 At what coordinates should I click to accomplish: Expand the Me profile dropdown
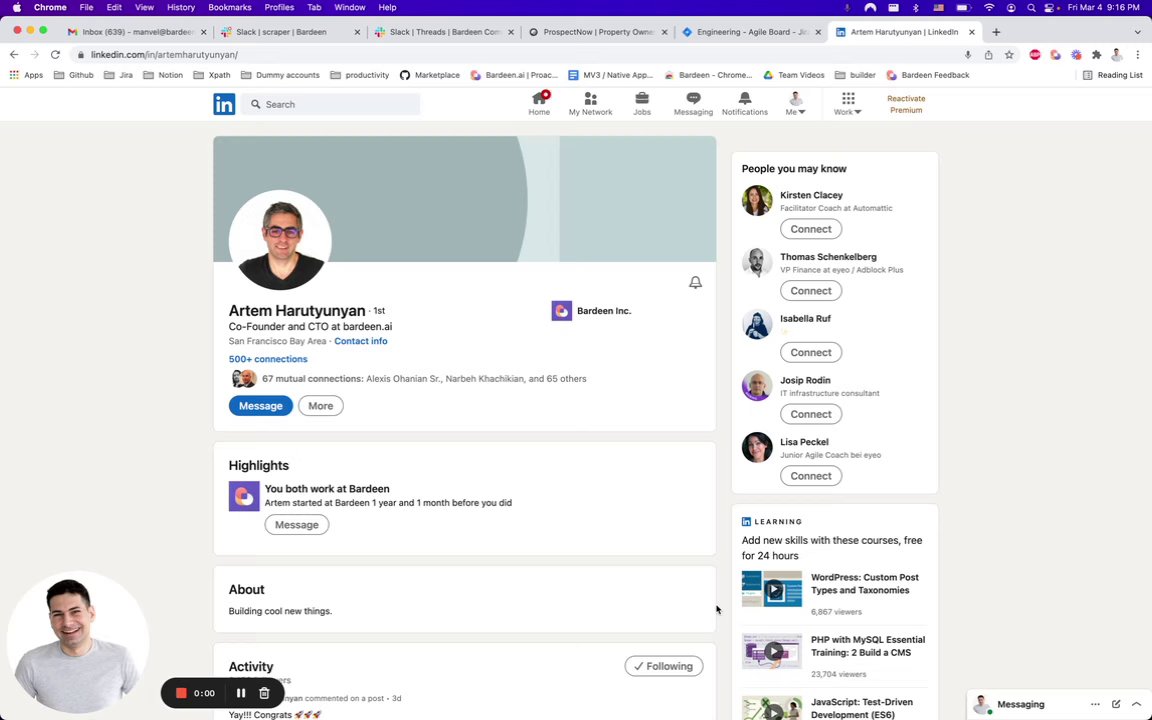[795, 104]
